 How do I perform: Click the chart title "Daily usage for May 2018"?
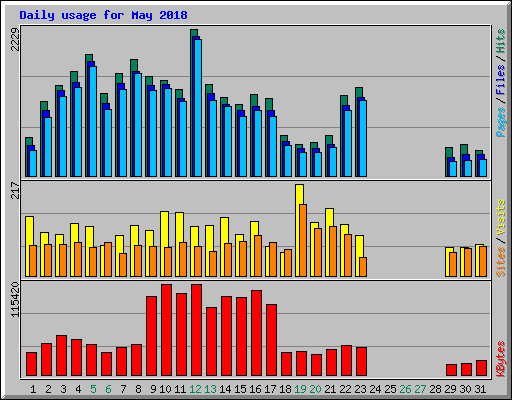pyautogui.click(x=103, y=15)
